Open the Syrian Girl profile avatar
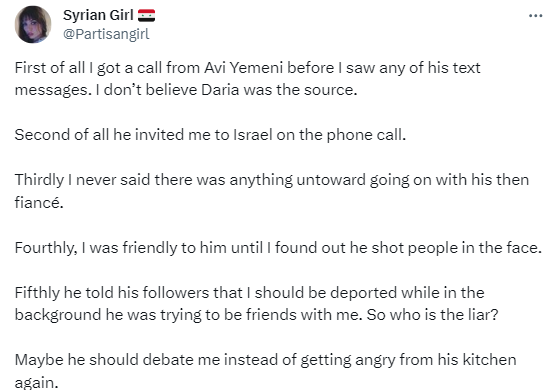The width and height of the screenshot is (545, 390). 33,25
